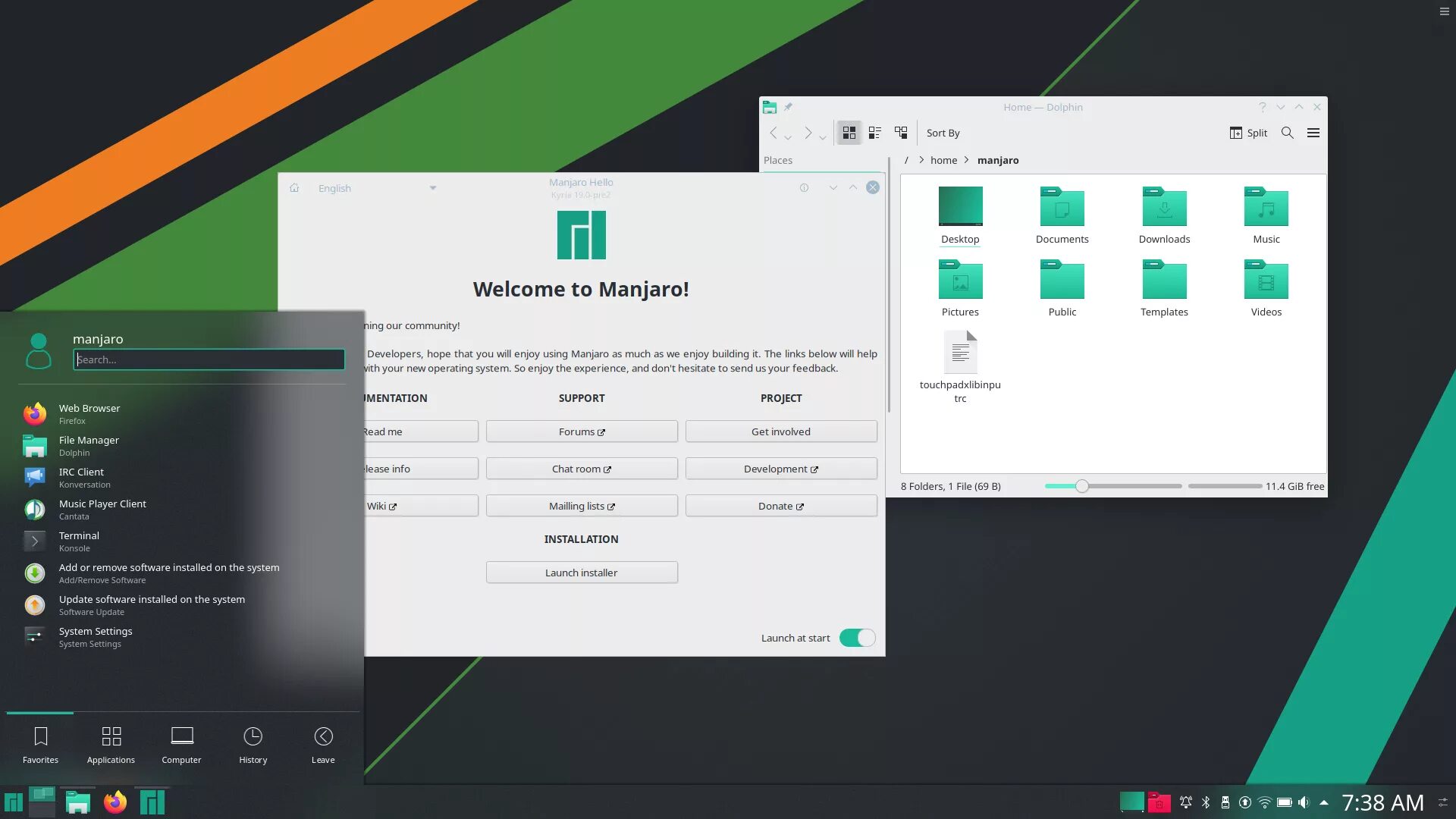This screenshot has width=1456, height=819.
Task: Click the Search icon in Dolphin toolbar
Action: point(1287,132)
